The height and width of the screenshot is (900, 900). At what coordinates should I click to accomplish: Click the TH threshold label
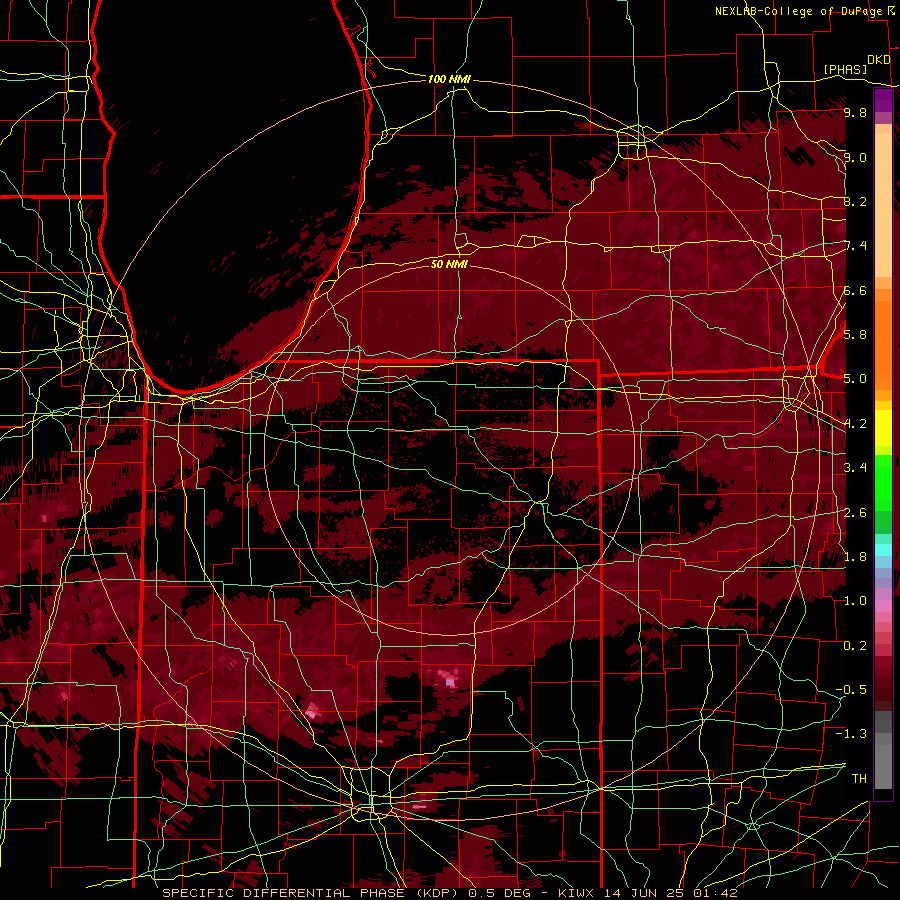click(x=859, y=779)
